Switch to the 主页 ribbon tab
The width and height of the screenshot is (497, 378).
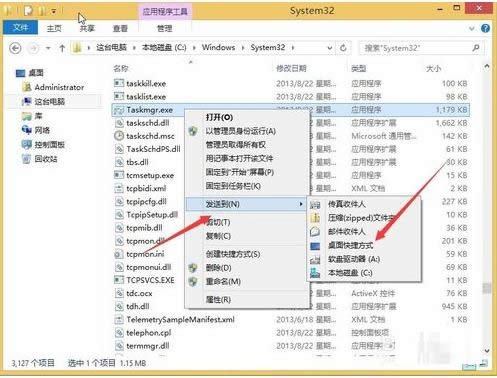(54, 28)
